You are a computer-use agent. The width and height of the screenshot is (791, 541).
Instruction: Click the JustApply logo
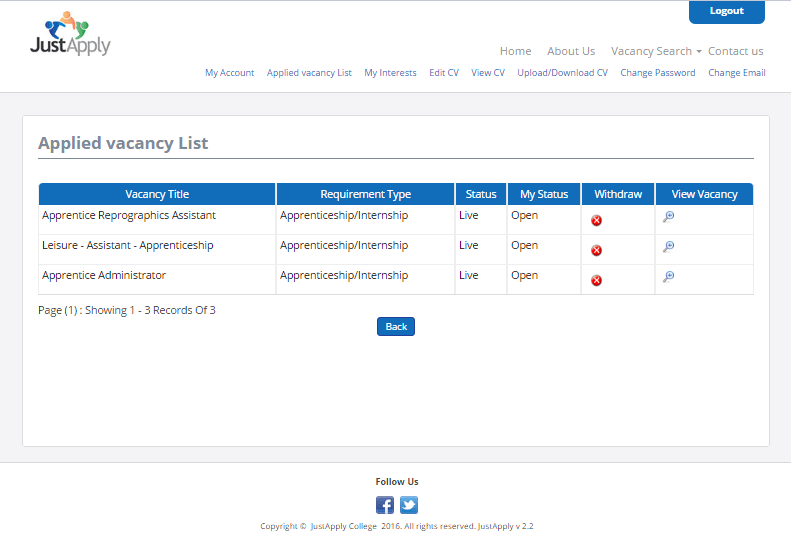70,34
